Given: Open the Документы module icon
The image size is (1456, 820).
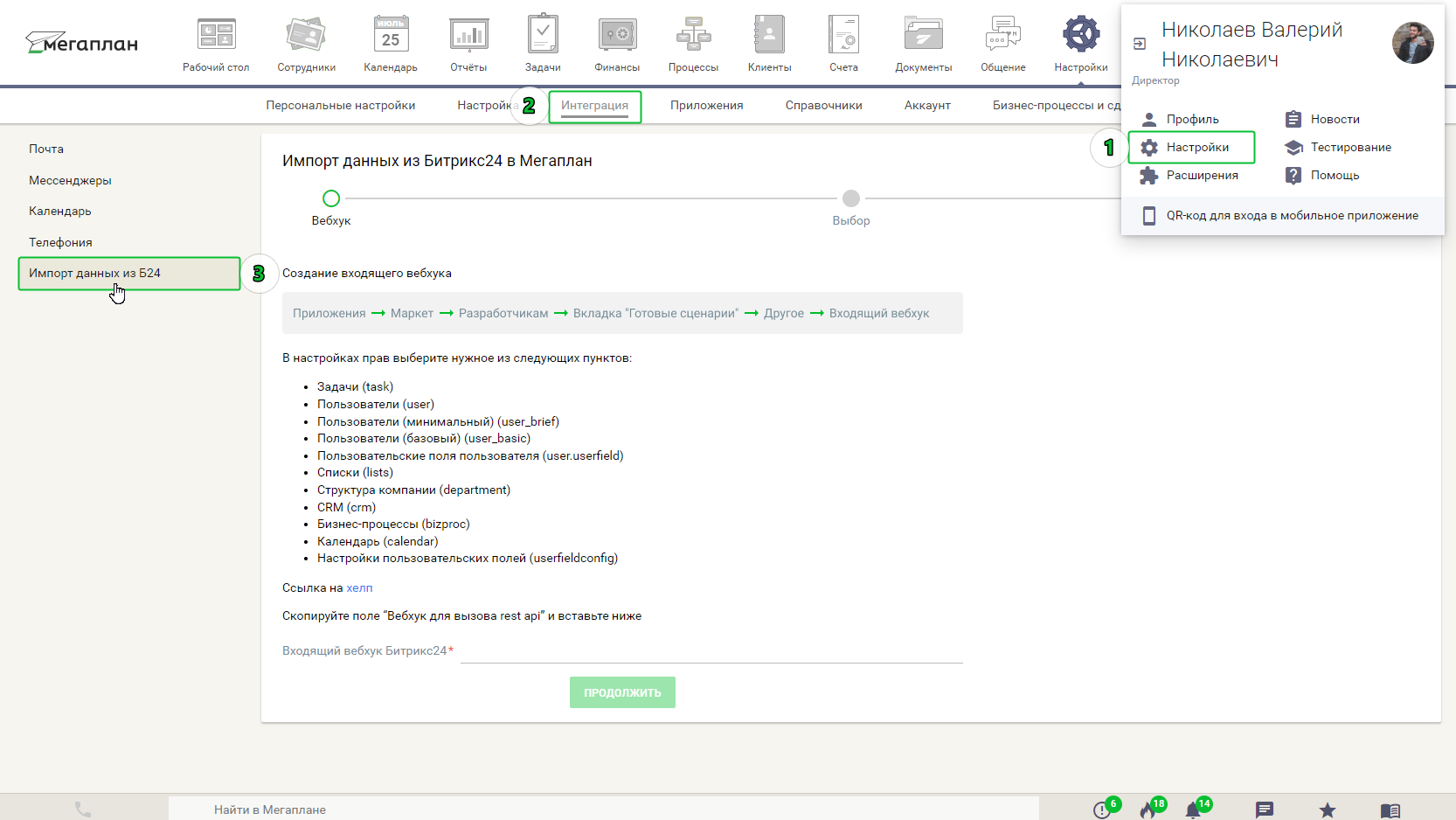Looking at the screenshot, I should (924, 34).
